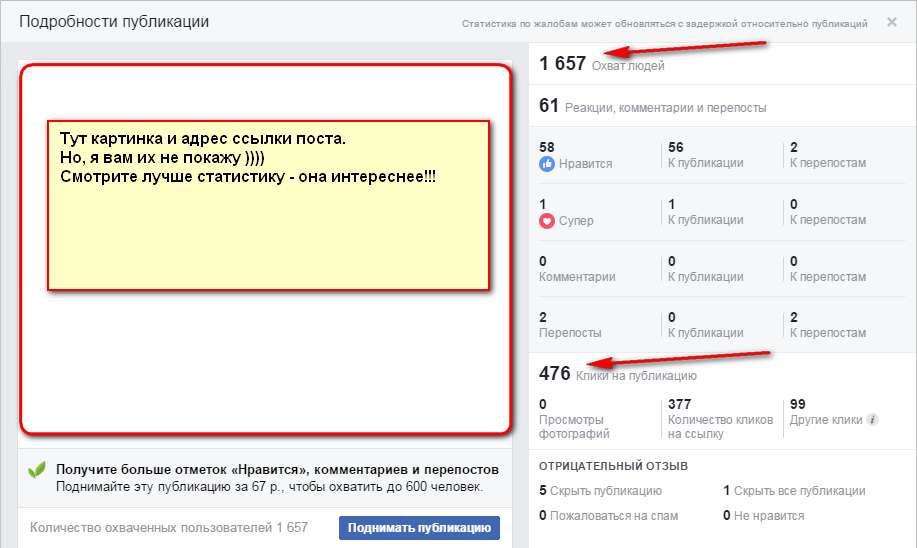Click the yellow note in post preview
The width and height of the screenshot is (917, 548).
click(268, 206)
